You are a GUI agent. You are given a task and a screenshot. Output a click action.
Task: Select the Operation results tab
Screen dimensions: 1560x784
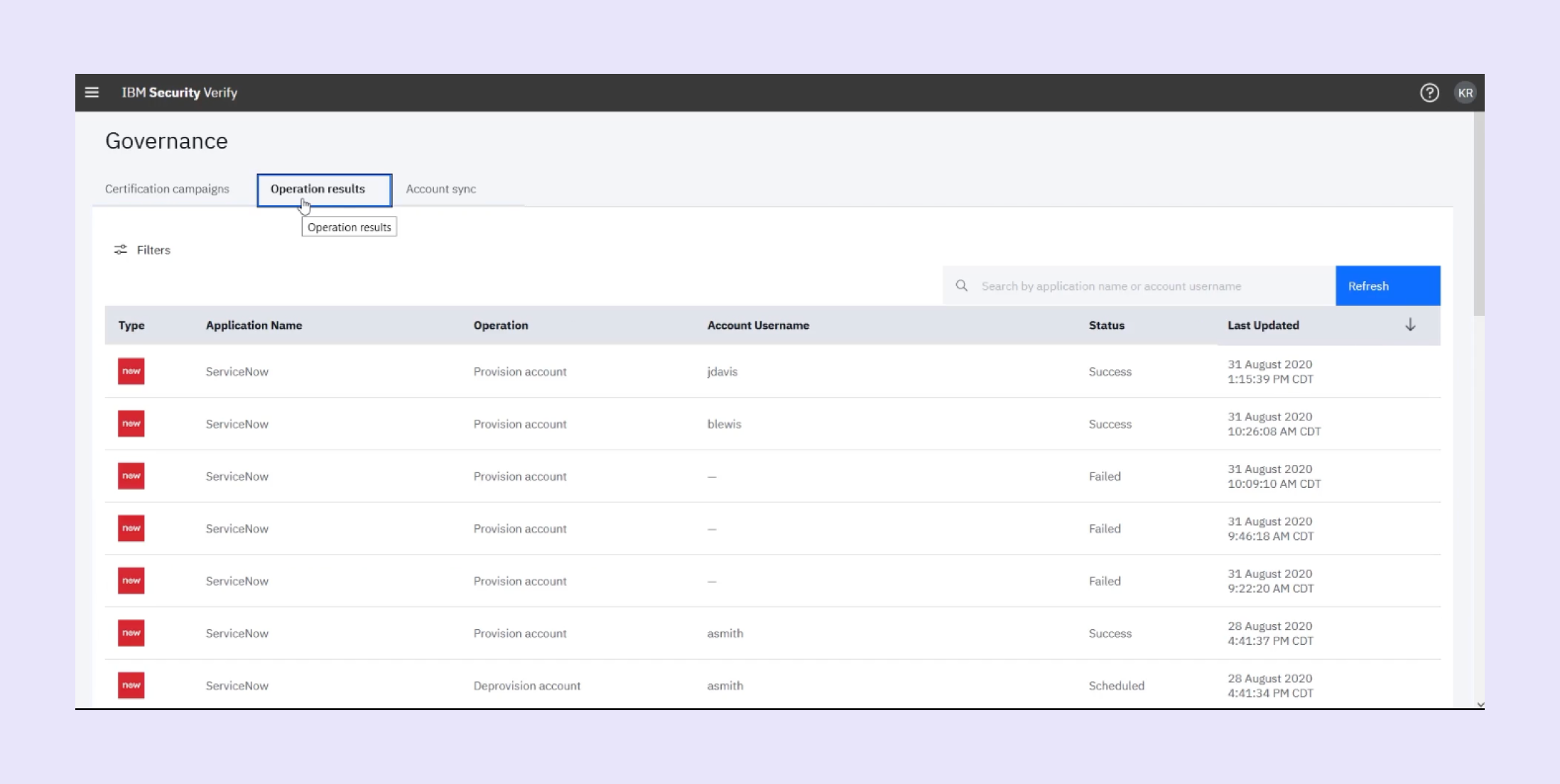324,190
